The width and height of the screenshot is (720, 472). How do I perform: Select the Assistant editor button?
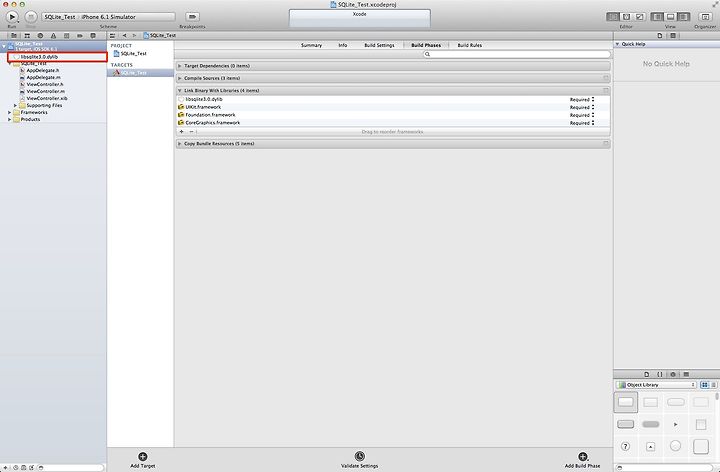[626, 17]
